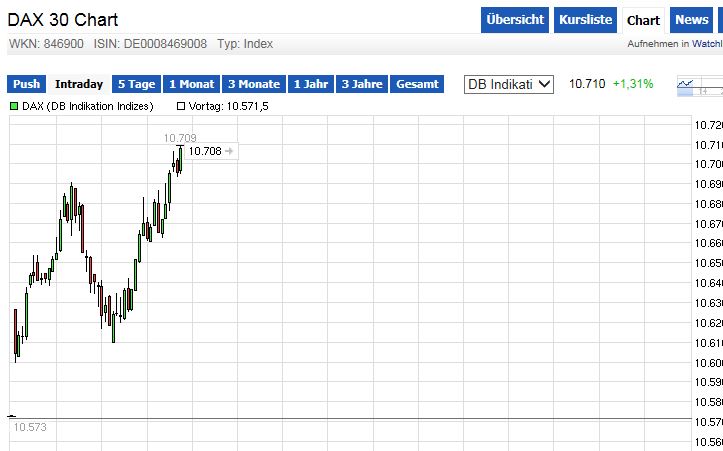Open the DB Indikation exchange dropdown
723x451 pixels.
pyautogui.click(x=509, y=84)
